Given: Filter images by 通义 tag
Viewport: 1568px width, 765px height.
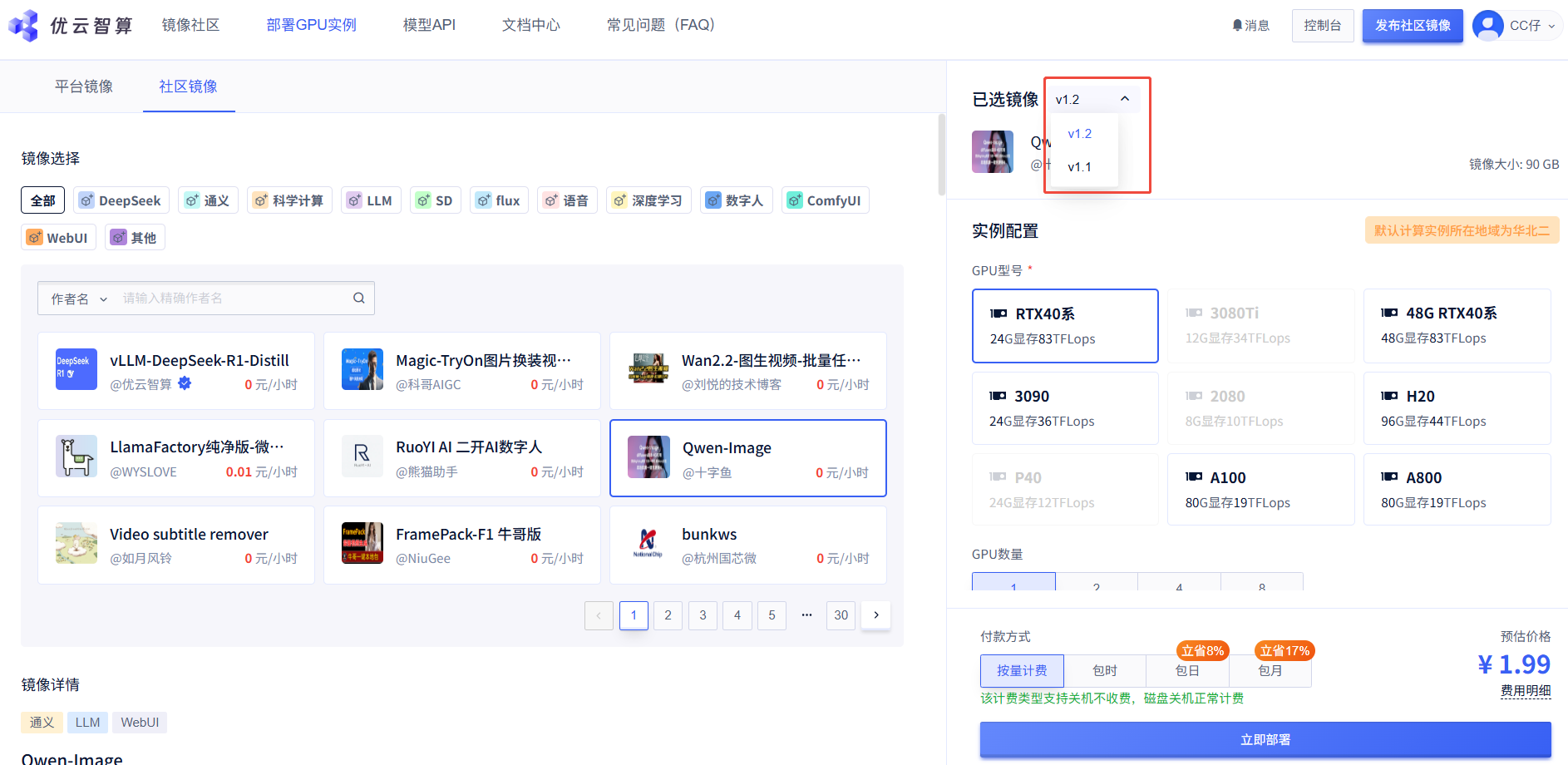Looking at the screenshot, I should coord(209,200).
